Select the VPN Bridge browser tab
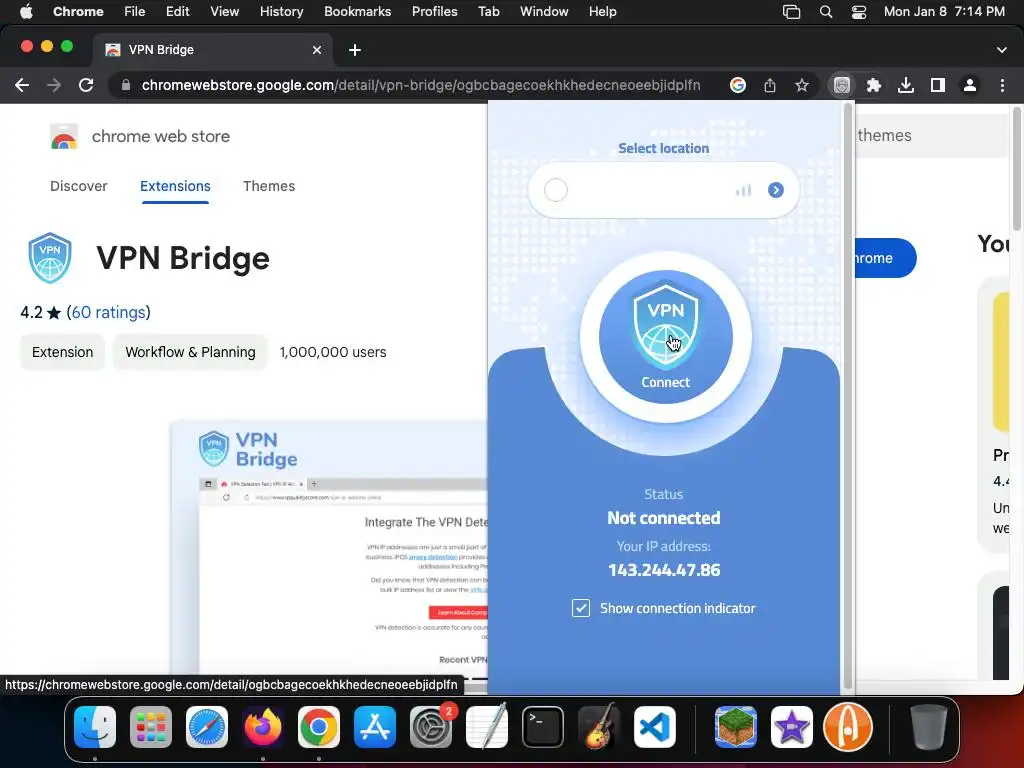The width and height of the screenshot is (1024, 768). tap(212, 50)
